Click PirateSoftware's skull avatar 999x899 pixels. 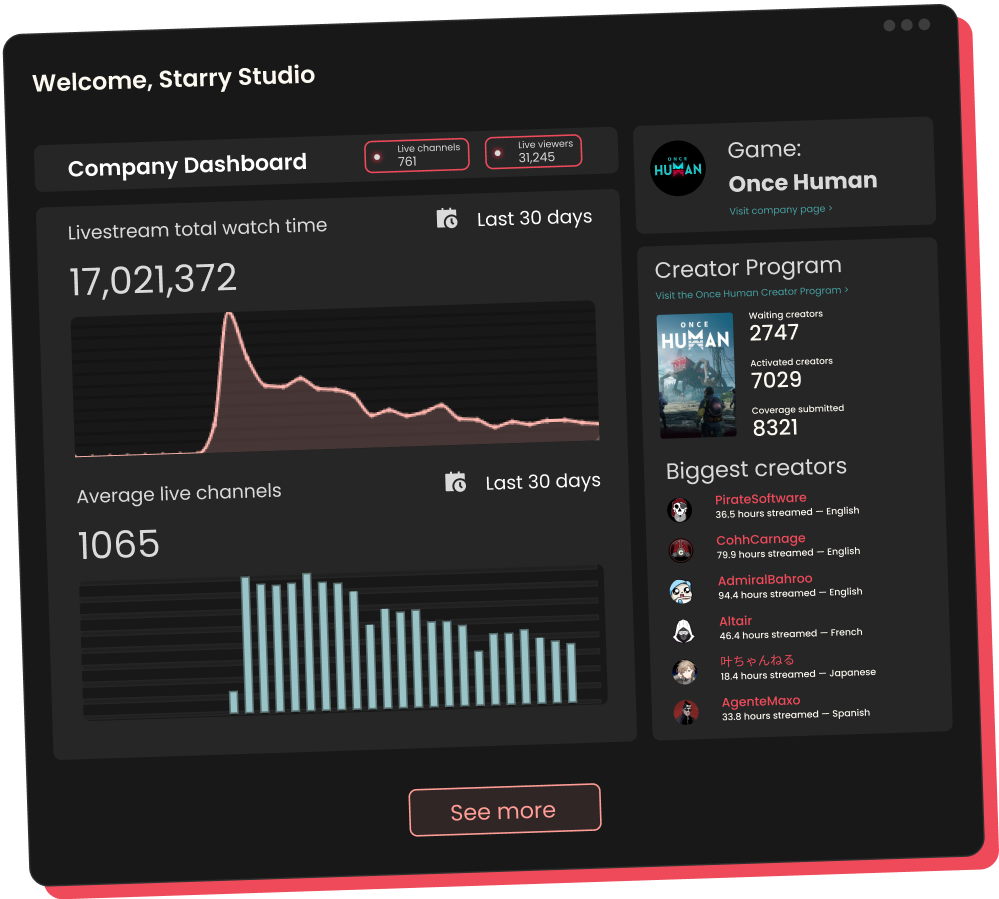(681, 509)
